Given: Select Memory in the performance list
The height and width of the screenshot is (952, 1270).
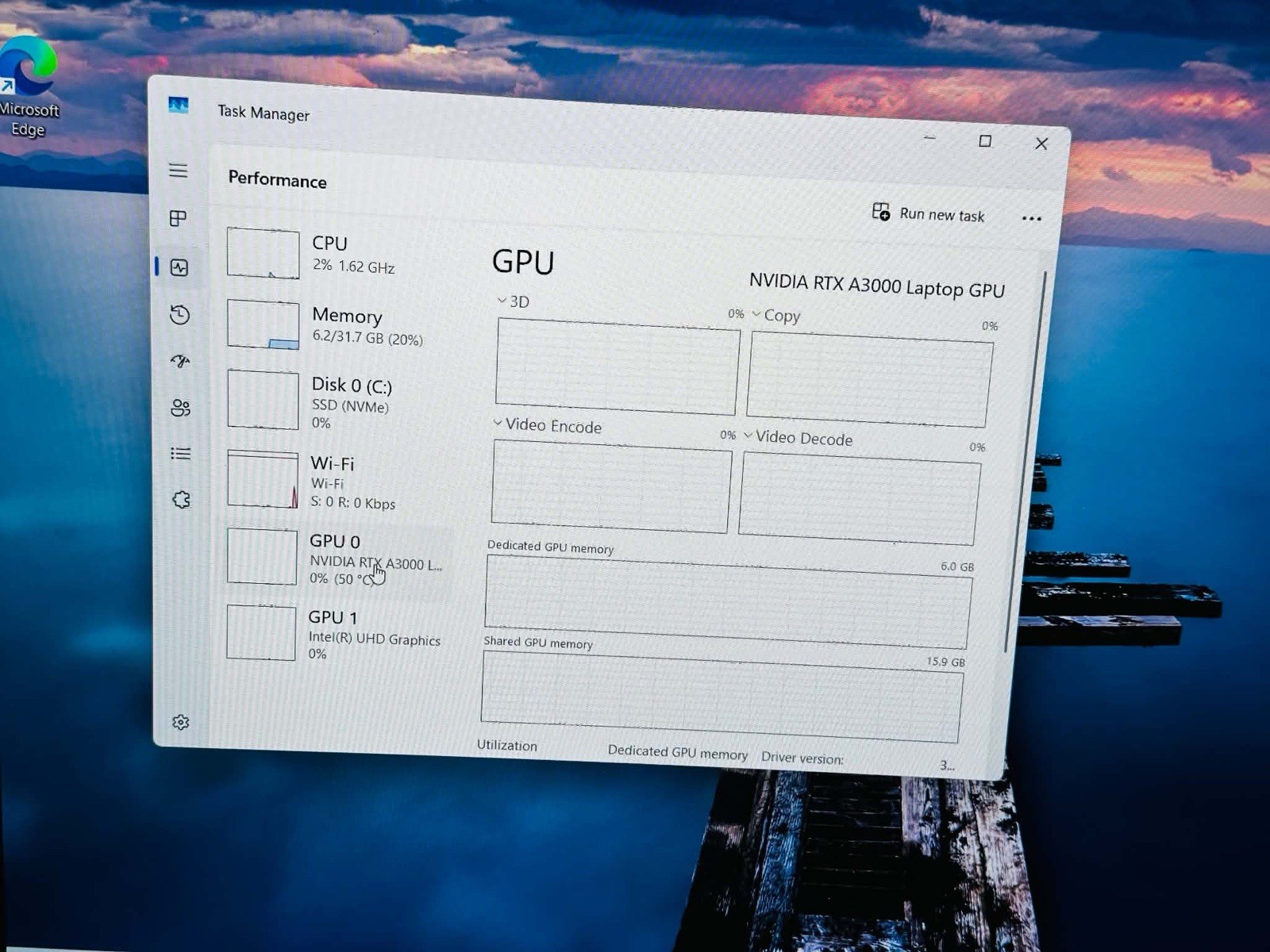Looking at the screenshot, I should point(338,326).
